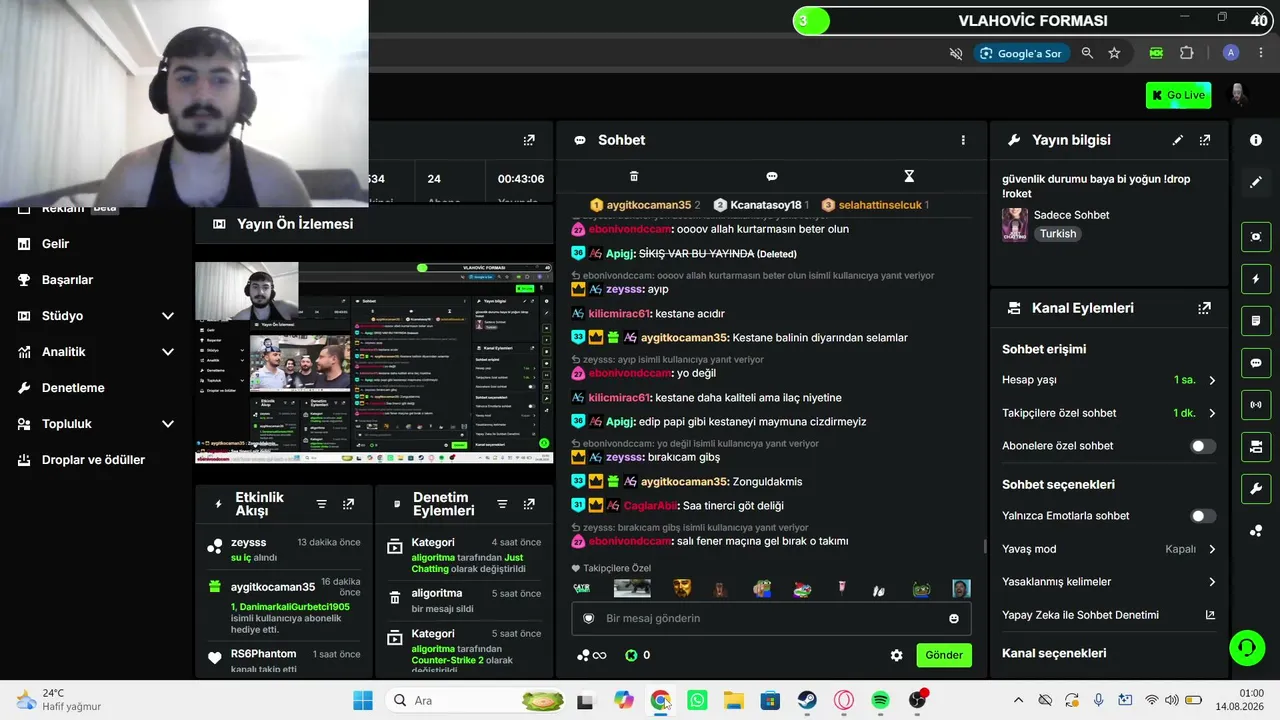Click the golden face emote
The image size is (1280, 720).
tap(682, 589)
